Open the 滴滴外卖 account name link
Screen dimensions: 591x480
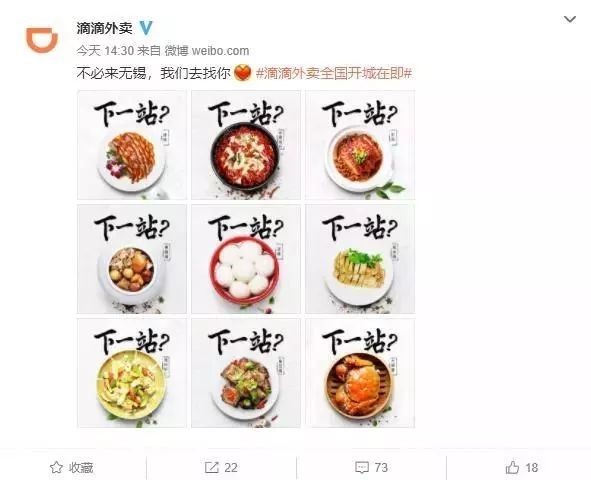(104, 28)
